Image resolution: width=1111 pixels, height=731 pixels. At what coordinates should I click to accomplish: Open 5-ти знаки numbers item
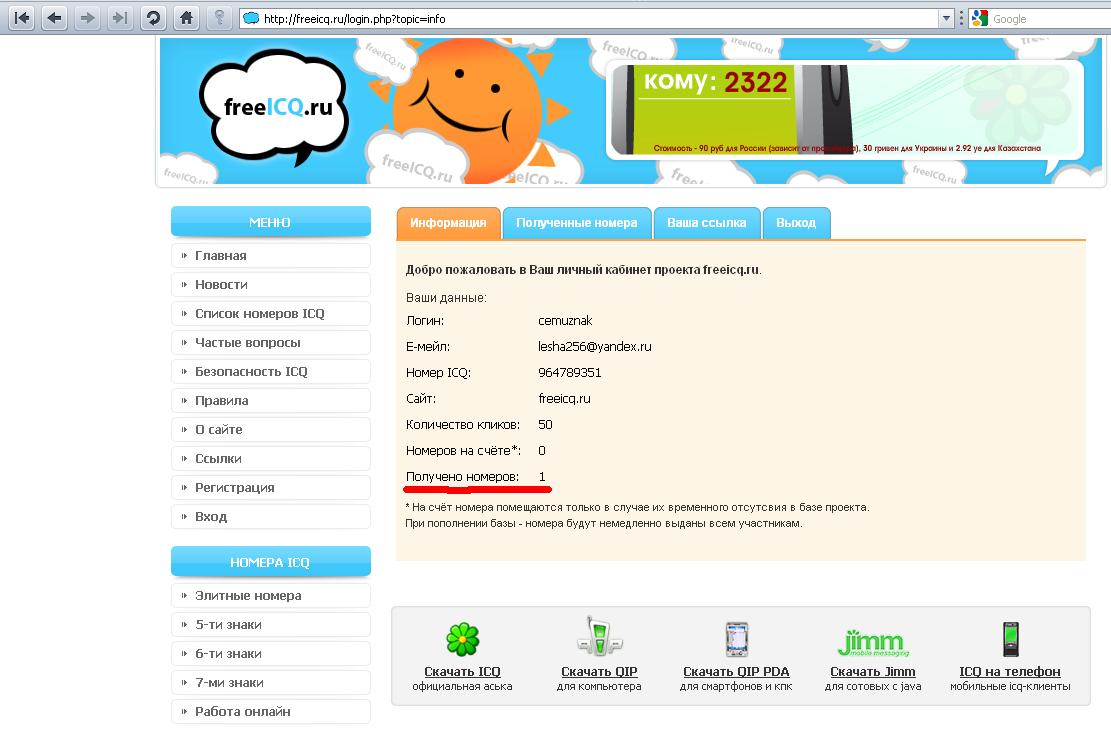[271, 625]
